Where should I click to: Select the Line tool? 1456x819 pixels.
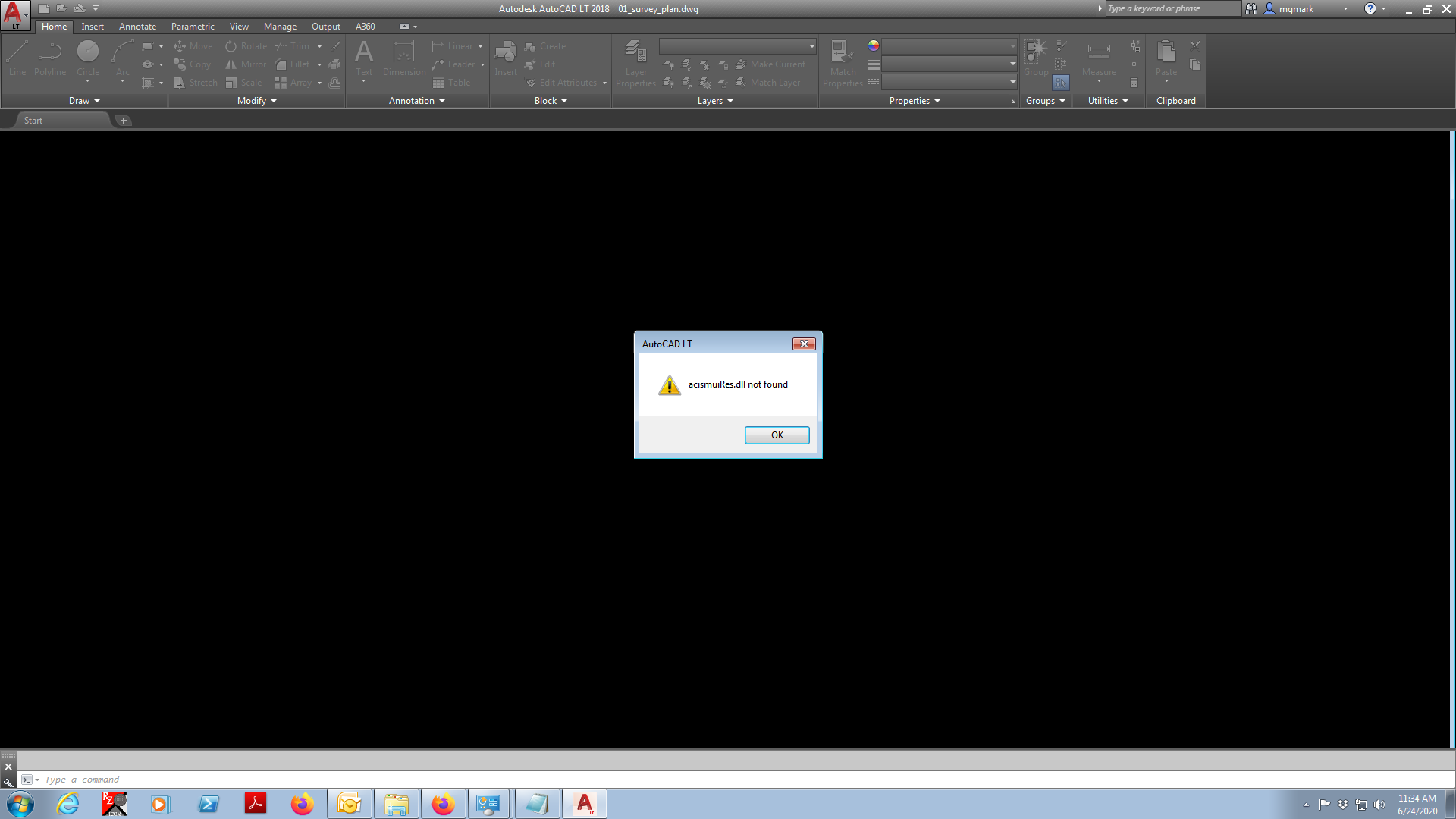tap(17, 58)
